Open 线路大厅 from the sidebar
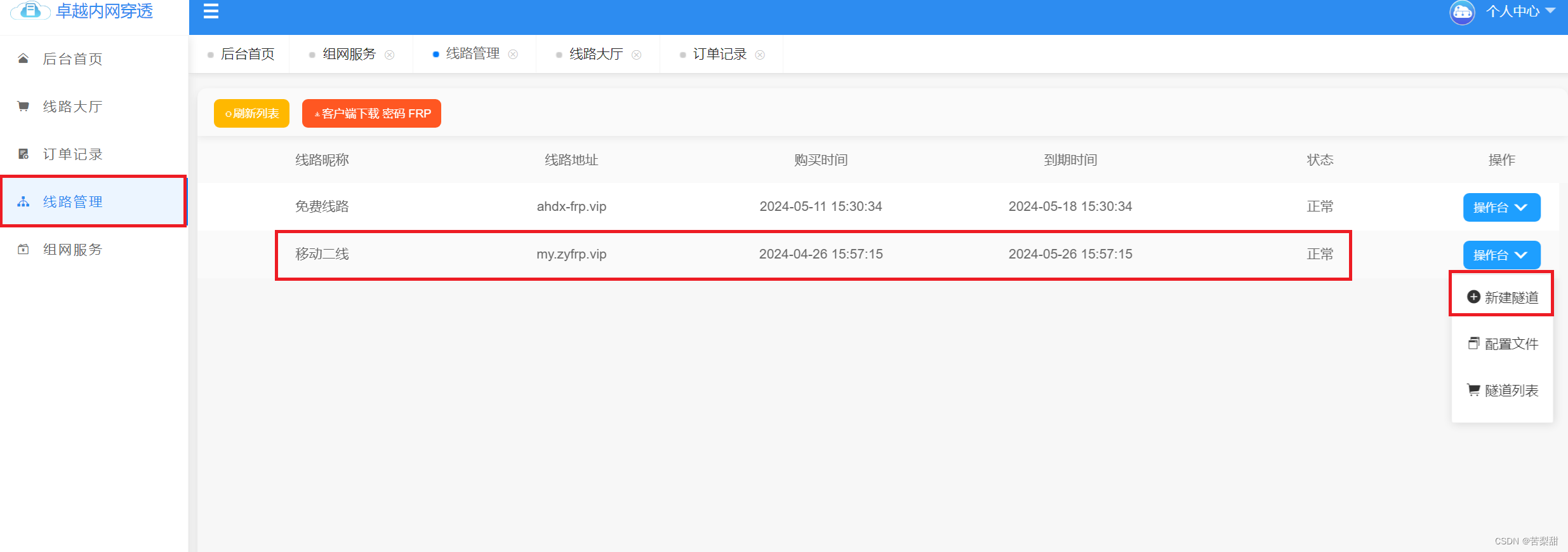Image resolution: width=1568 pixels, height=552 pixels. [94, 106]
